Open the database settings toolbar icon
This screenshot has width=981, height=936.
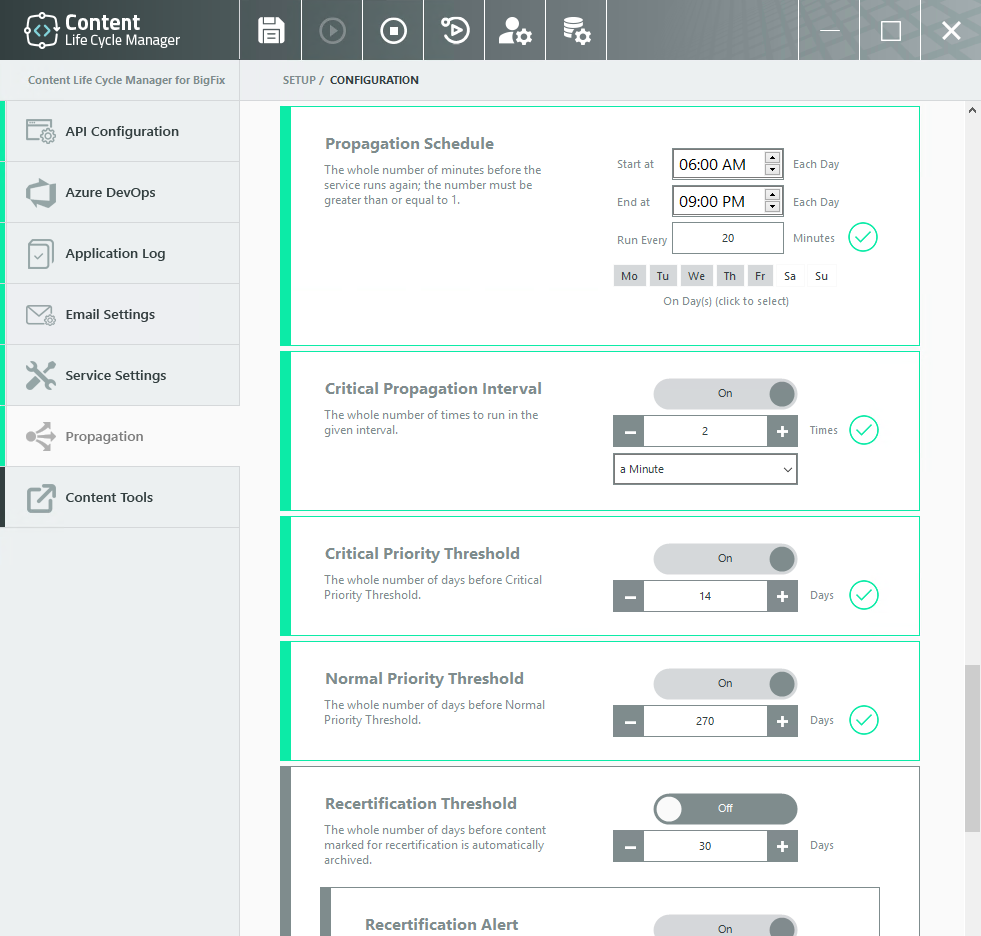click(576, 30)
